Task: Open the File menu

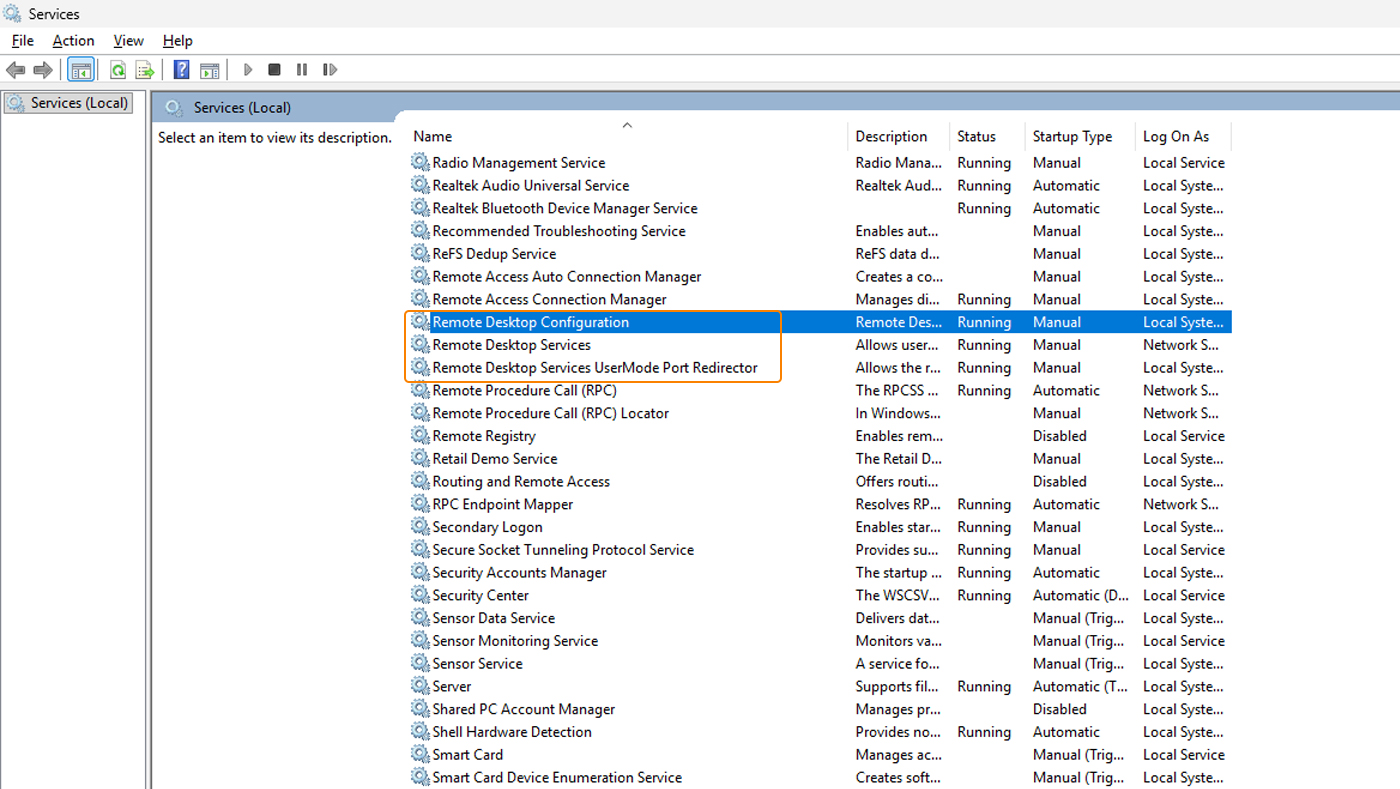Action: point(22,41)
